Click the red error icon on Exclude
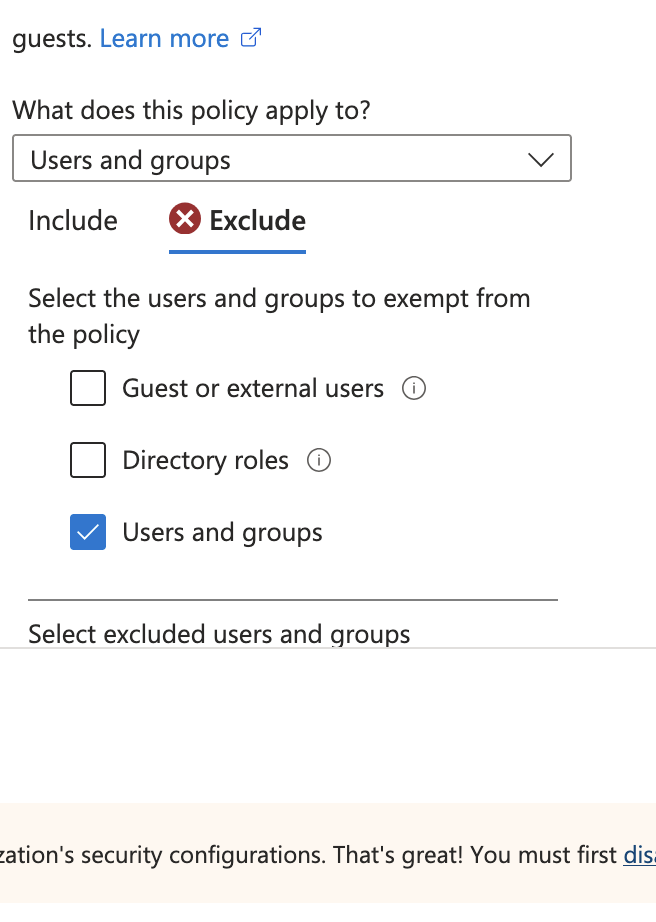Screen dimensions: 656x922 185,219
